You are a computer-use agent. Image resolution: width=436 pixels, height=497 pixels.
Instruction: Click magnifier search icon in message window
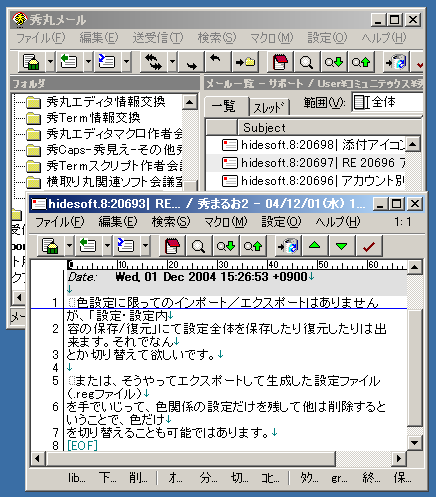(x=199, y=246)
